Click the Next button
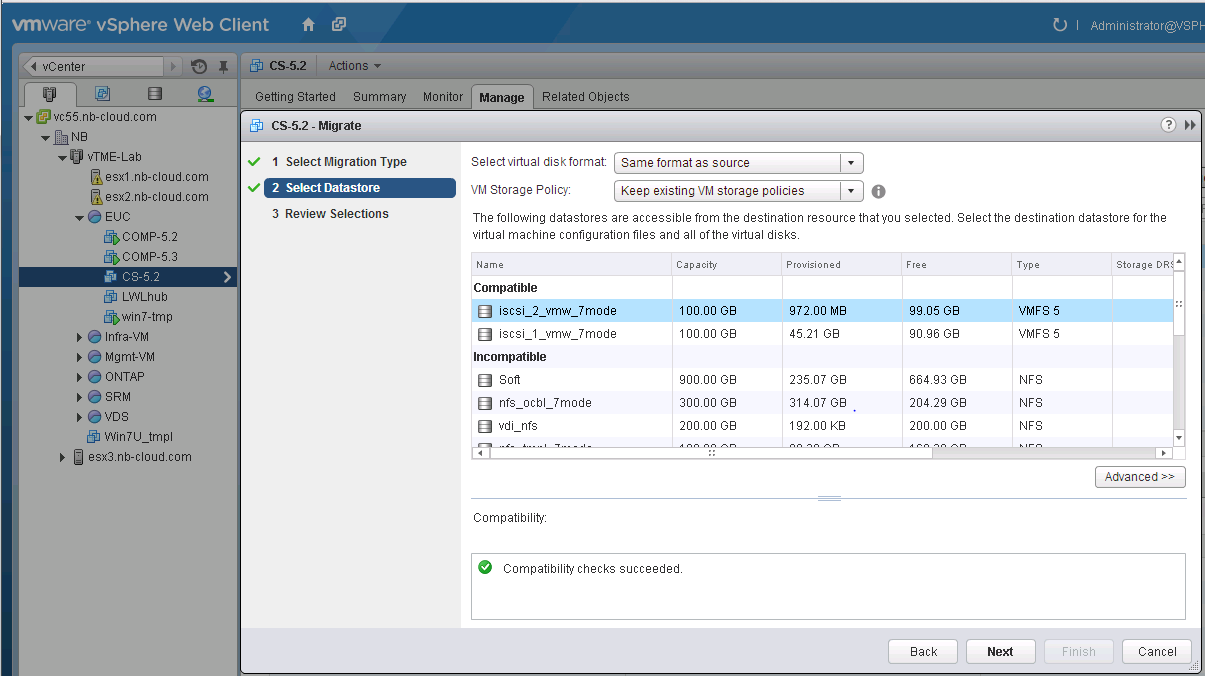The width and height of the screenshot is (1205, 676). click(x=1000, y=651)
